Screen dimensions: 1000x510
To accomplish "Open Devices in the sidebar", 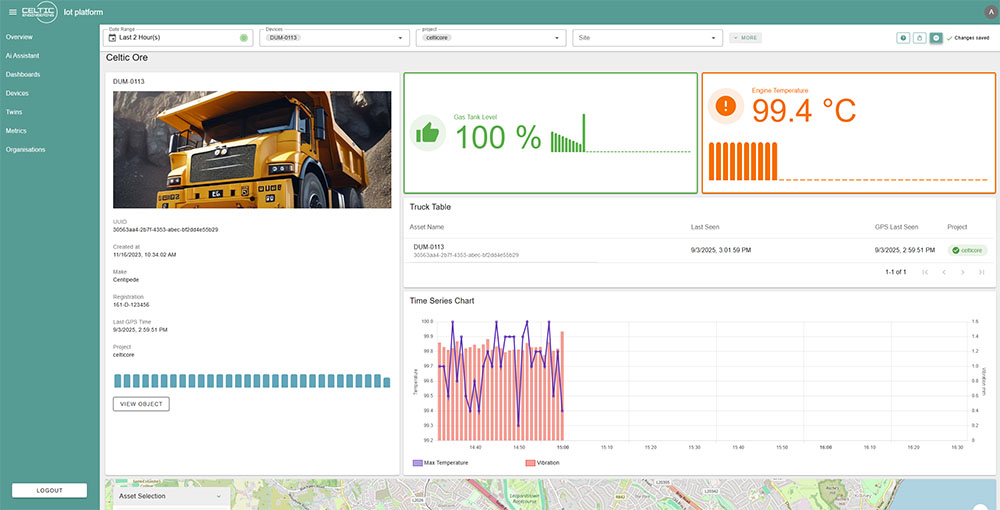I will [x=17, y=93].
